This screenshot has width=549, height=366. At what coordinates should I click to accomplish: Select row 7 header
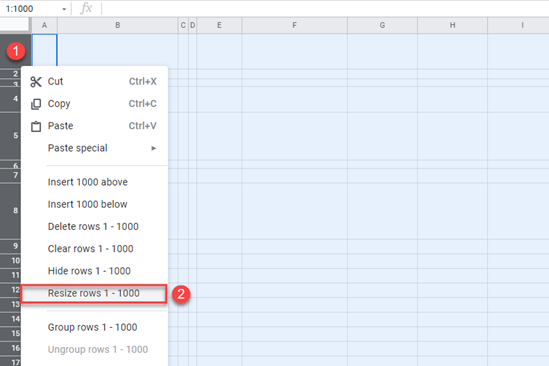tap(11, 175)
